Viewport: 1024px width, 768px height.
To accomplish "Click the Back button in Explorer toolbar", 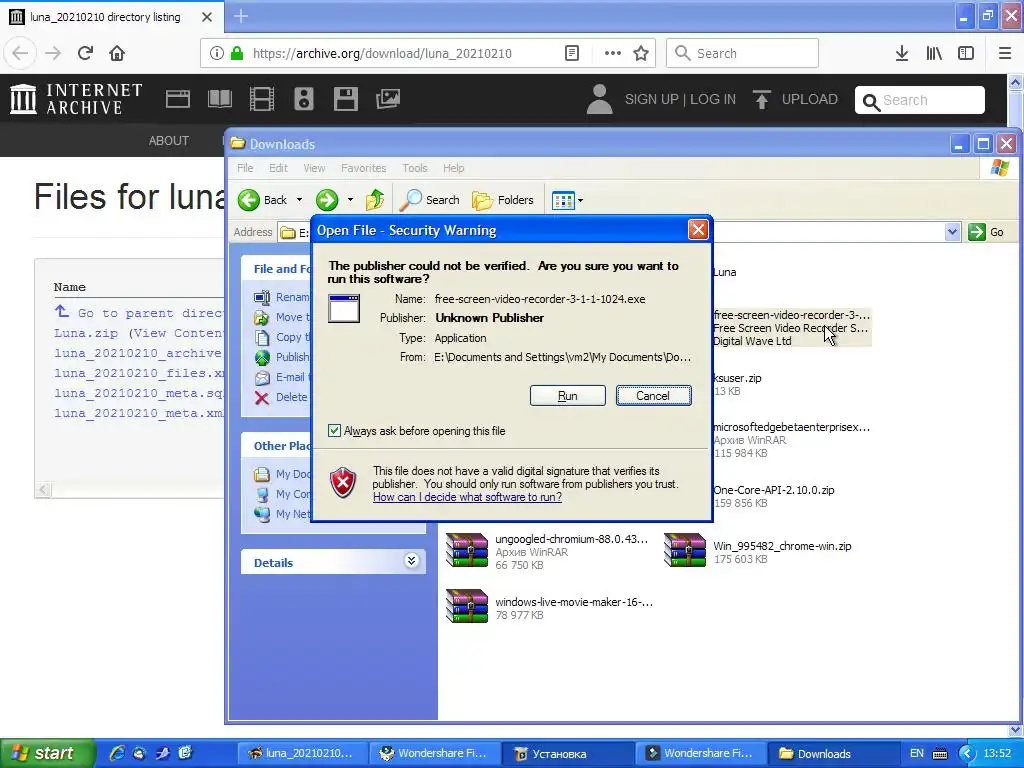I will [x=263, y=200].
